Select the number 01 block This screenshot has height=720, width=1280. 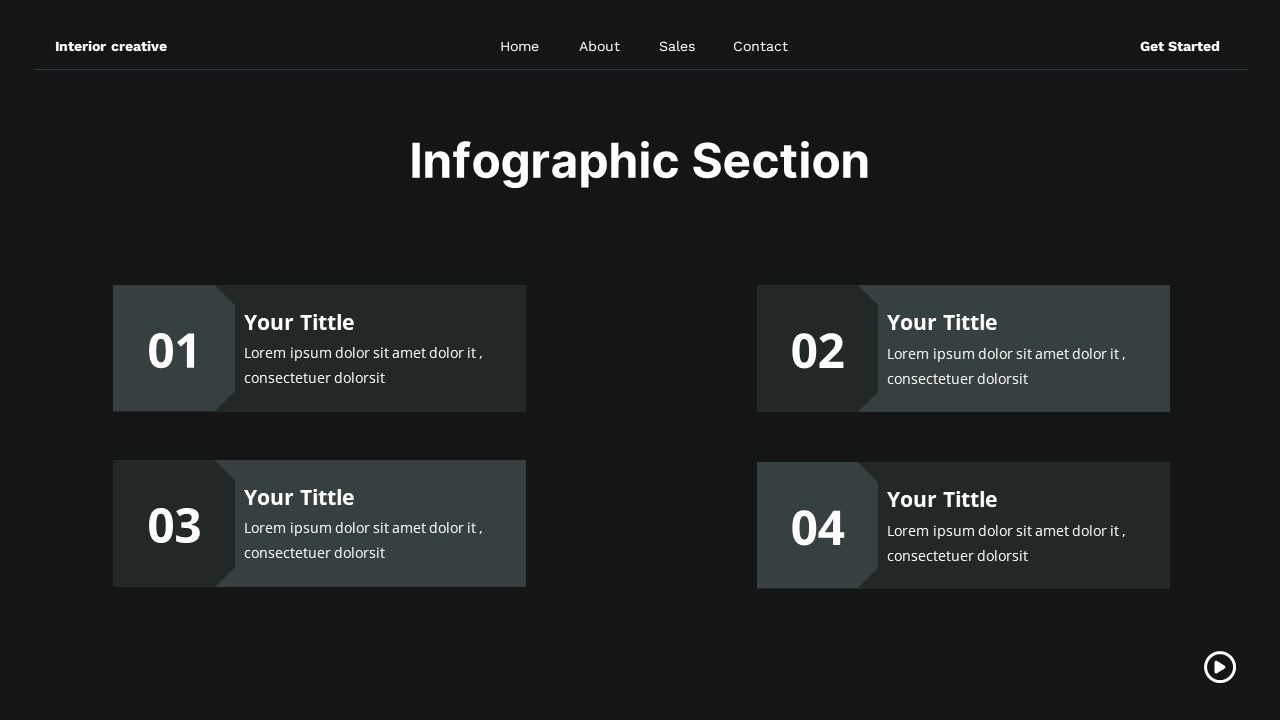(174, 348)
